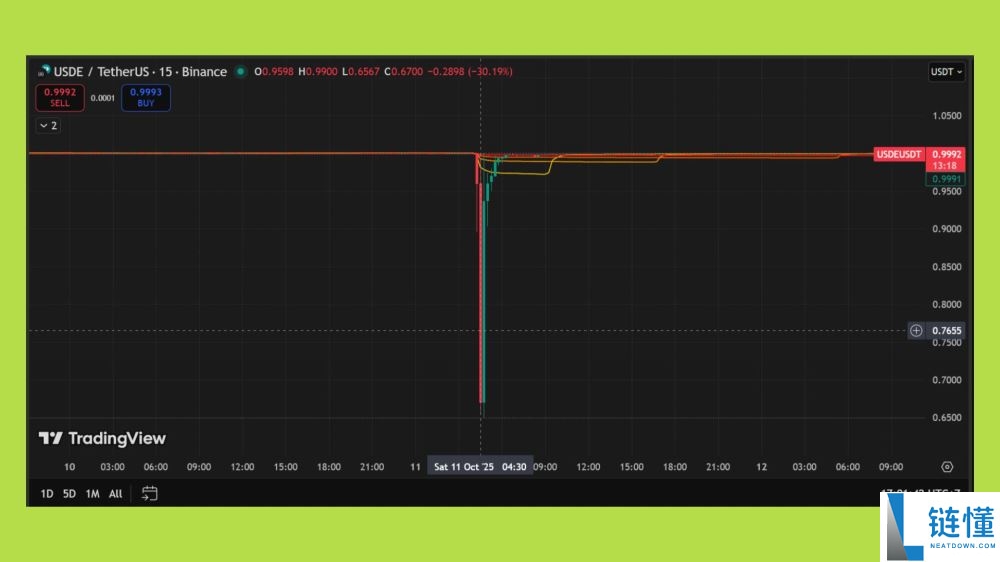Click the USDEUSDT price label tag
This screenshot has width=1000, height=562.
click(x=898, y=154)
